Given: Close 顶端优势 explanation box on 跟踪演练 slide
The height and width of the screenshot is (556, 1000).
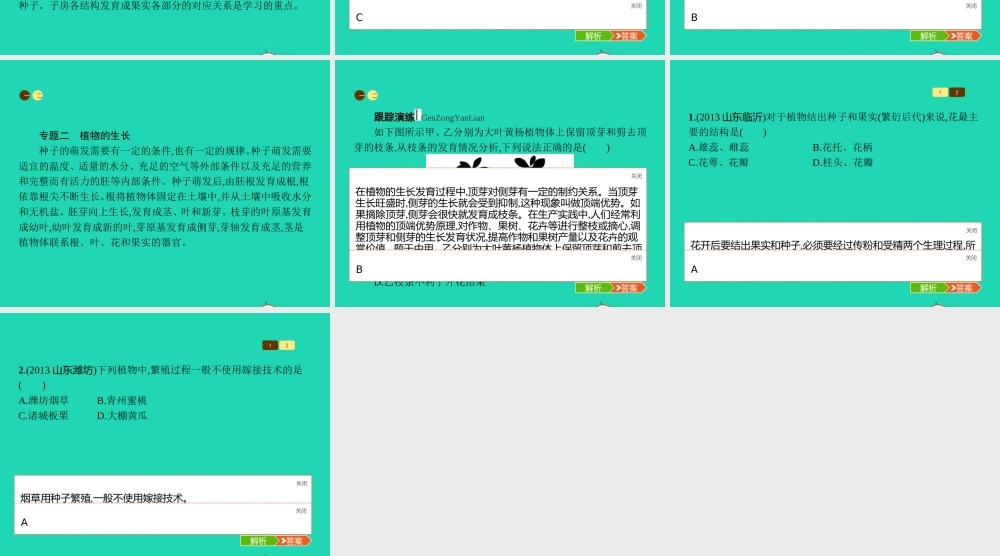Looking at the screenshot, I should (636, 176).
